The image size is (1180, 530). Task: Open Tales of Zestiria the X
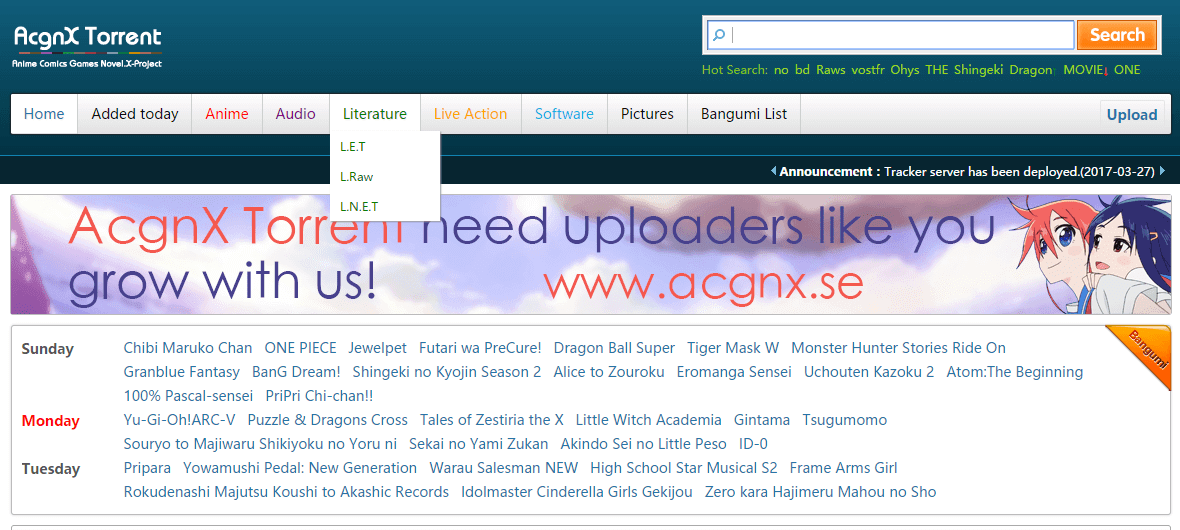(491, 420)
